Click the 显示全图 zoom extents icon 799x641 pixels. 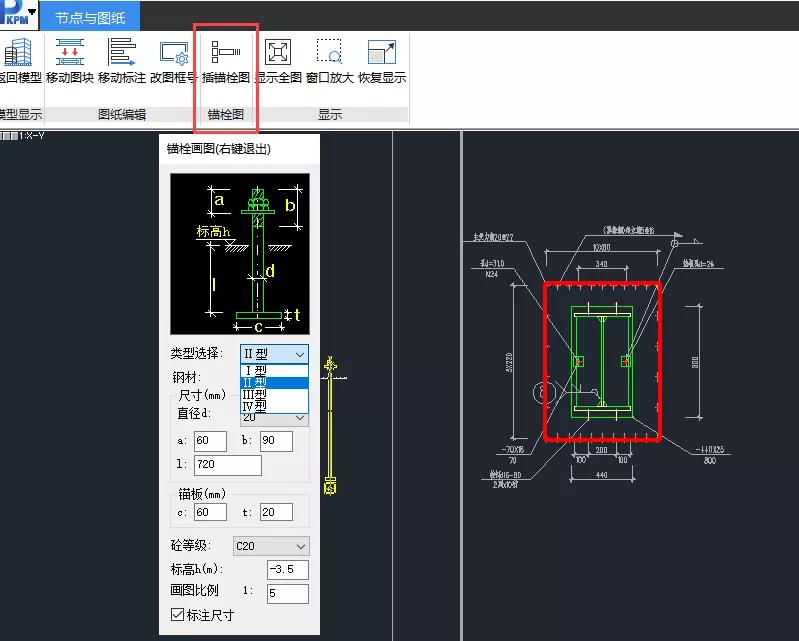coord(278,52)
